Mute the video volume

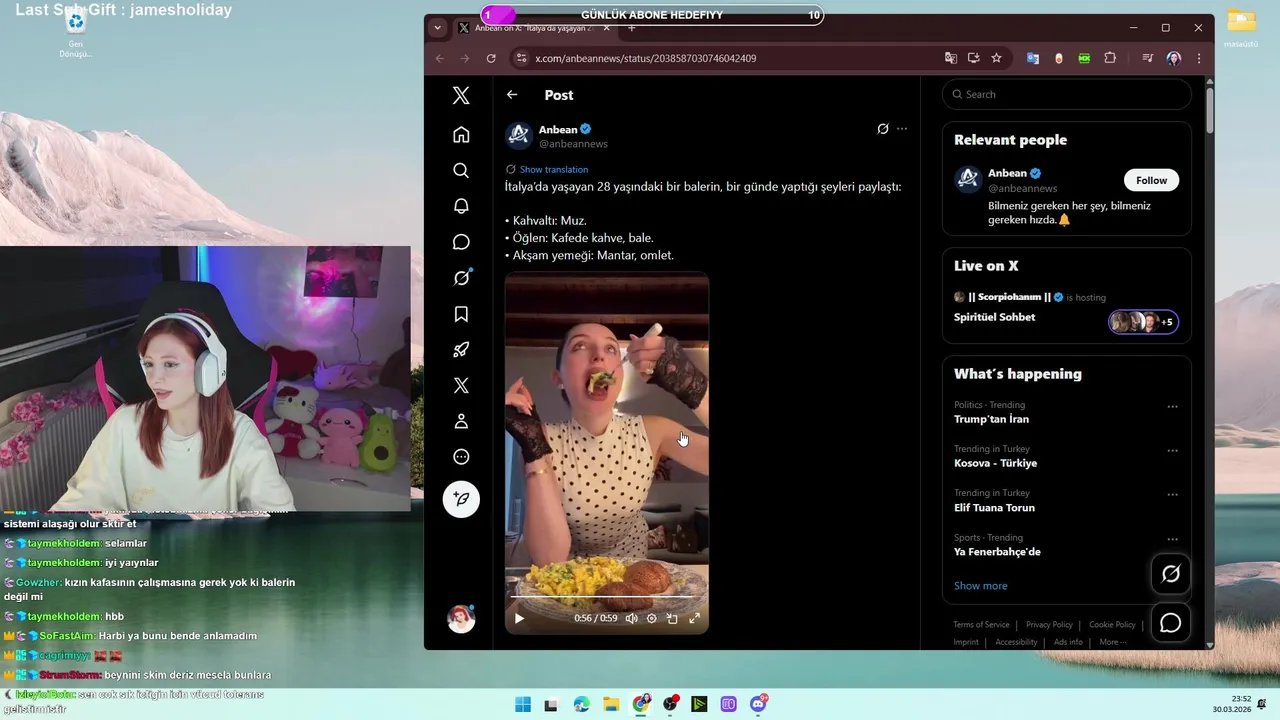(631, 618)
